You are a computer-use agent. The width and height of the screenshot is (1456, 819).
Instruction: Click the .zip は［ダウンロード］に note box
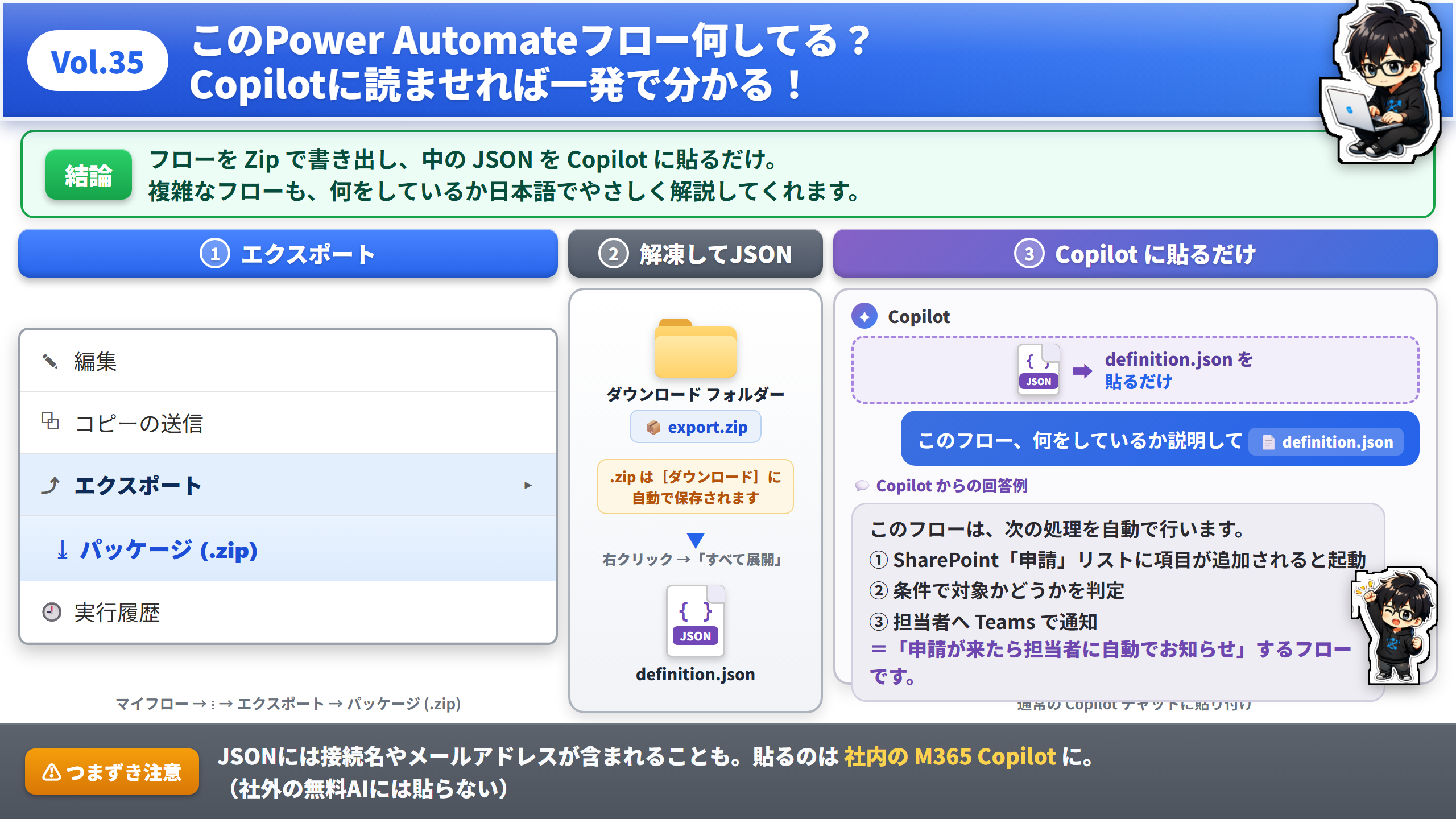point(695,487)
